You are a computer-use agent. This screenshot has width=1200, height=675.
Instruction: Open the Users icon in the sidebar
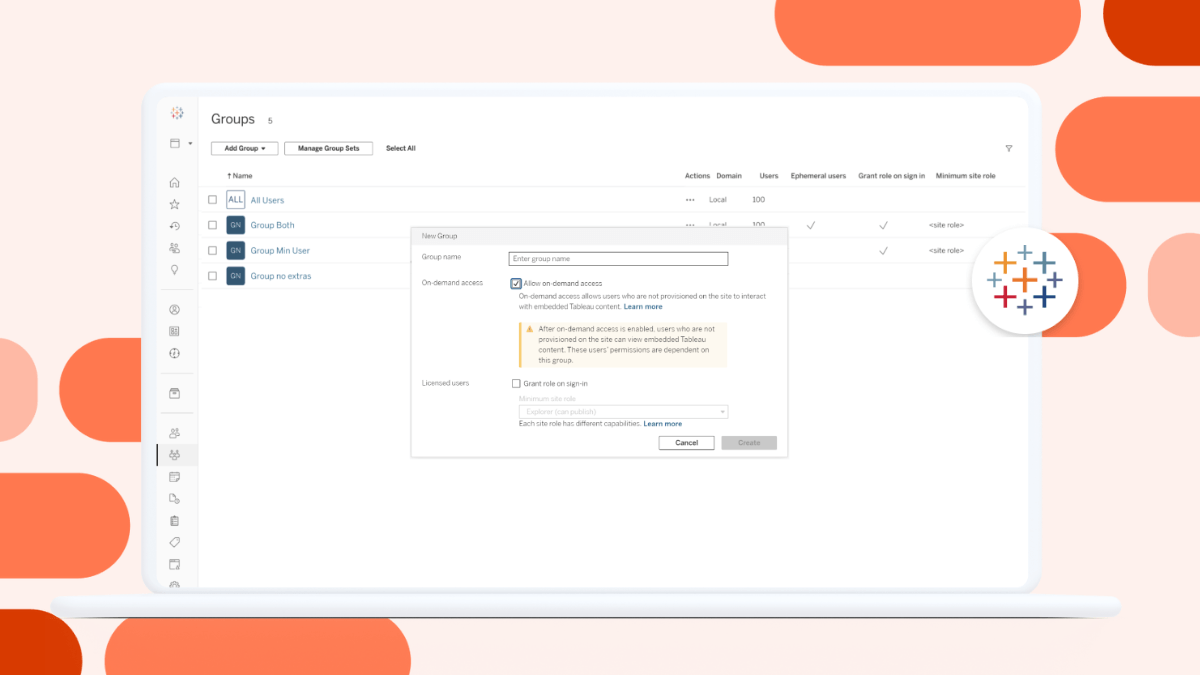175,433
